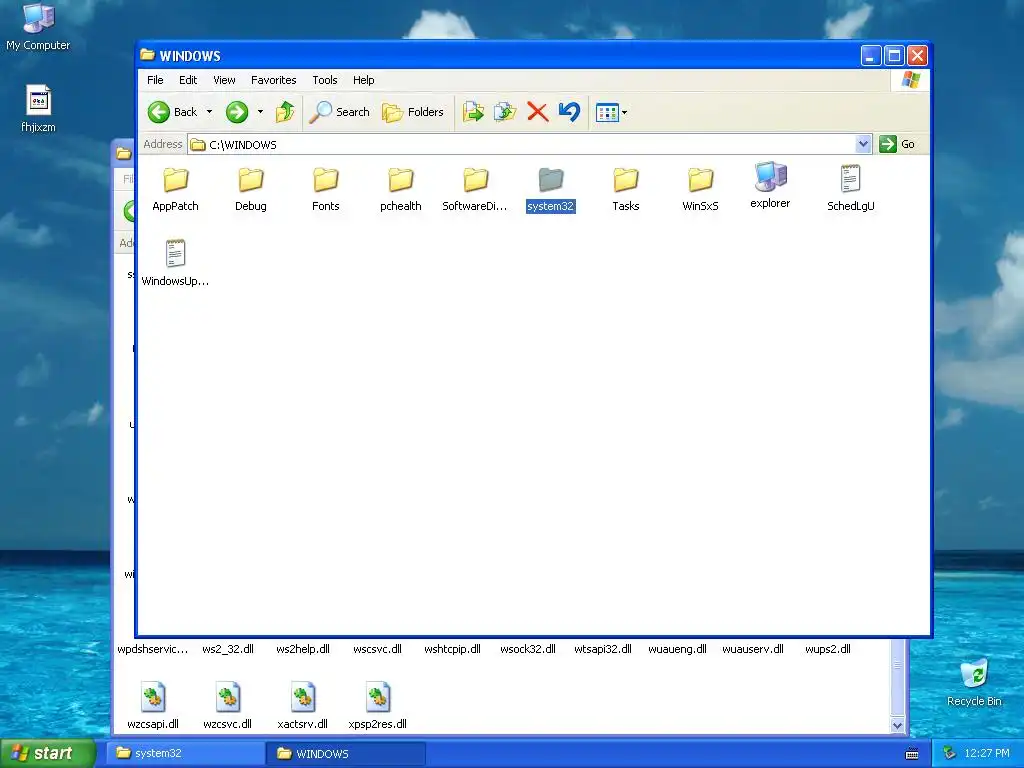Image resolution: width=1024 pixels, height=768 pixels.
Task: Click the green Forward arrow button
Action: tap(237, 112)
